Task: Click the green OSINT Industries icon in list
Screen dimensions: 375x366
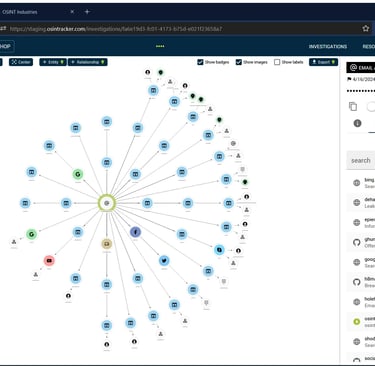Action: [x=357, y=322]
